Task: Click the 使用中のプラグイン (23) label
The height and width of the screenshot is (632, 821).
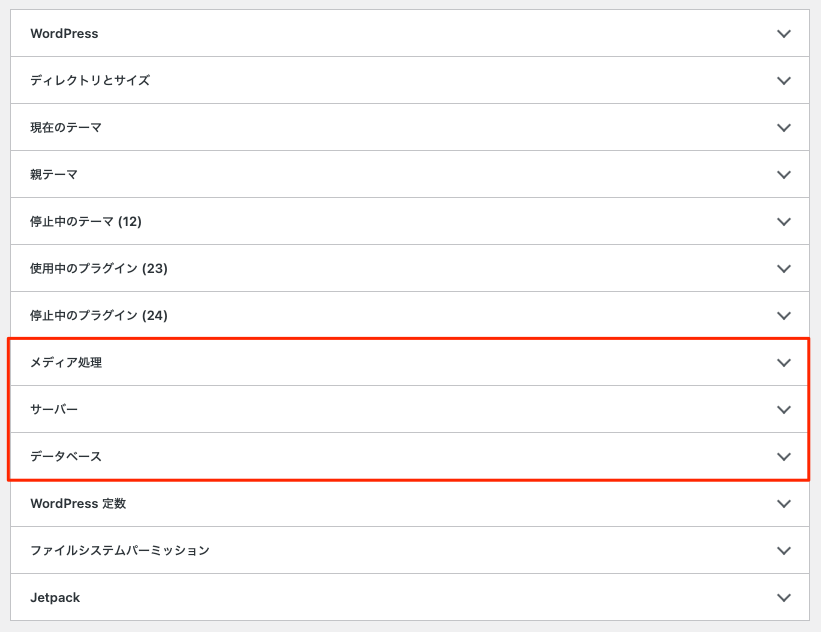Action: (98, 269)
